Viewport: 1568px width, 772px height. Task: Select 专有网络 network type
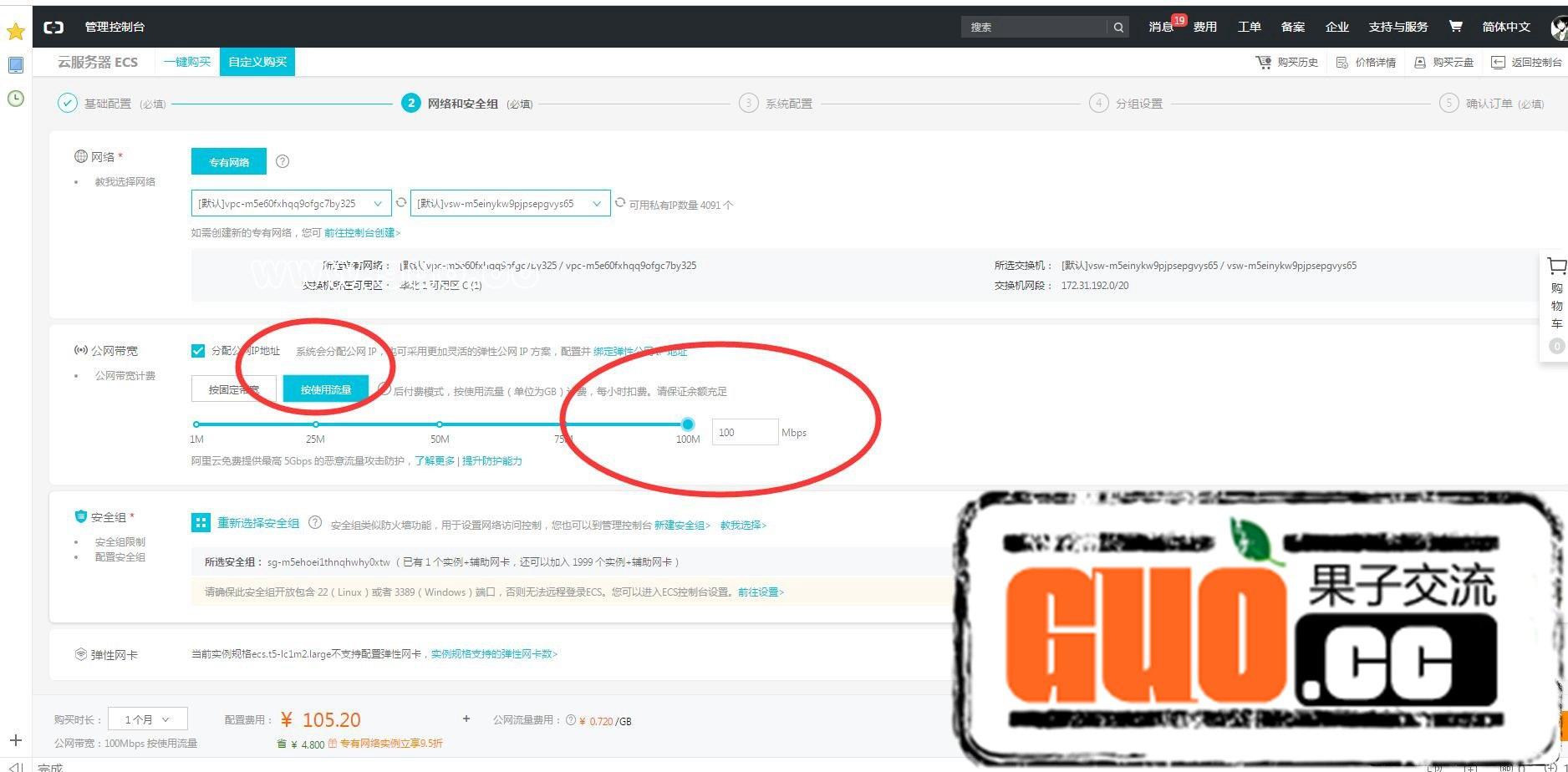coord(229,162)
